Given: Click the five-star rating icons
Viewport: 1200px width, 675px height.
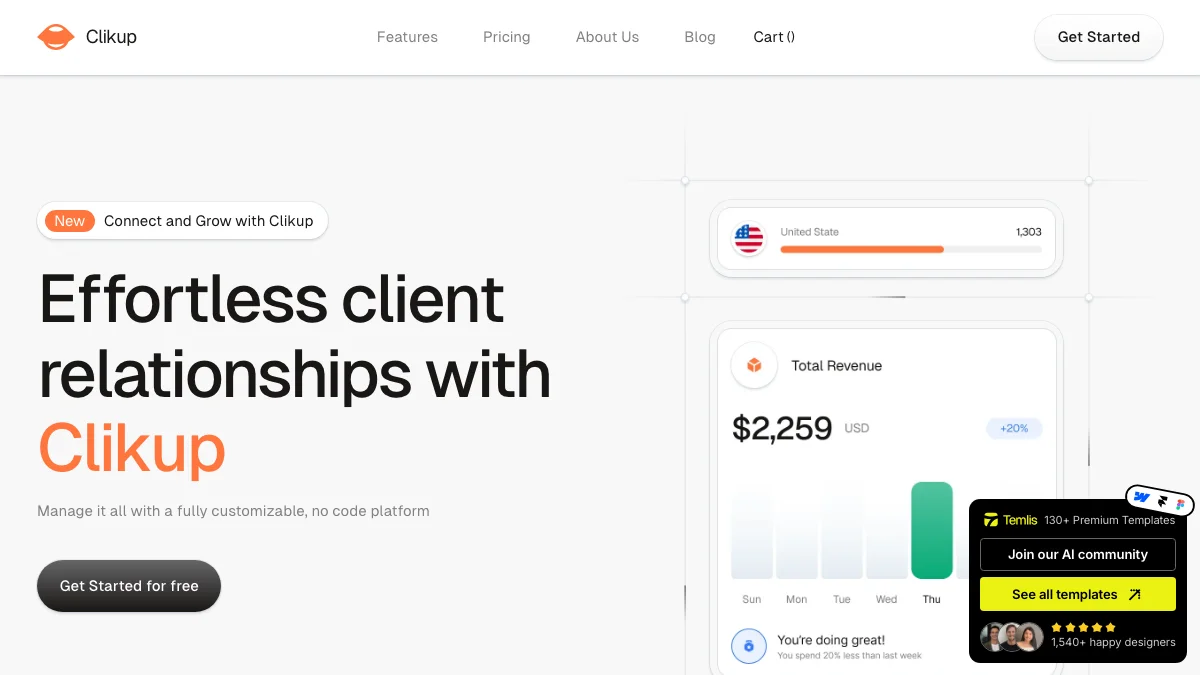Looking at the screenshot, I should pos(1084,627).
